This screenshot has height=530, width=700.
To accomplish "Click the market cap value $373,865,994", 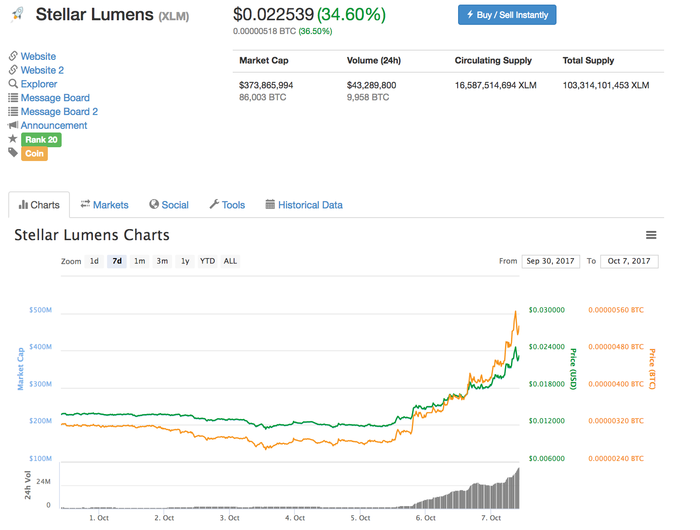I will (266, 85).
